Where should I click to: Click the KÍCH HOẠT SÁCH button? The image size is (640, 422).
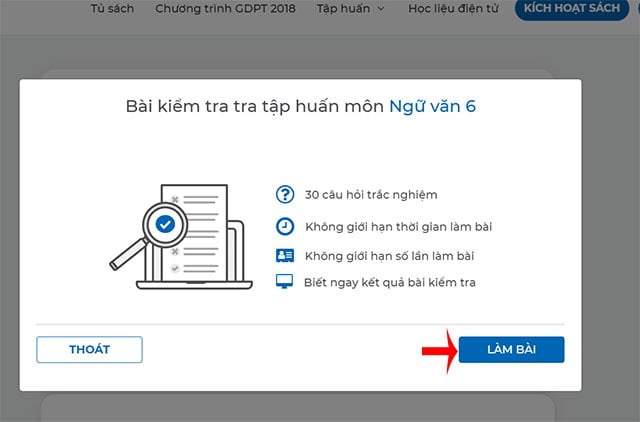point(572,9)
